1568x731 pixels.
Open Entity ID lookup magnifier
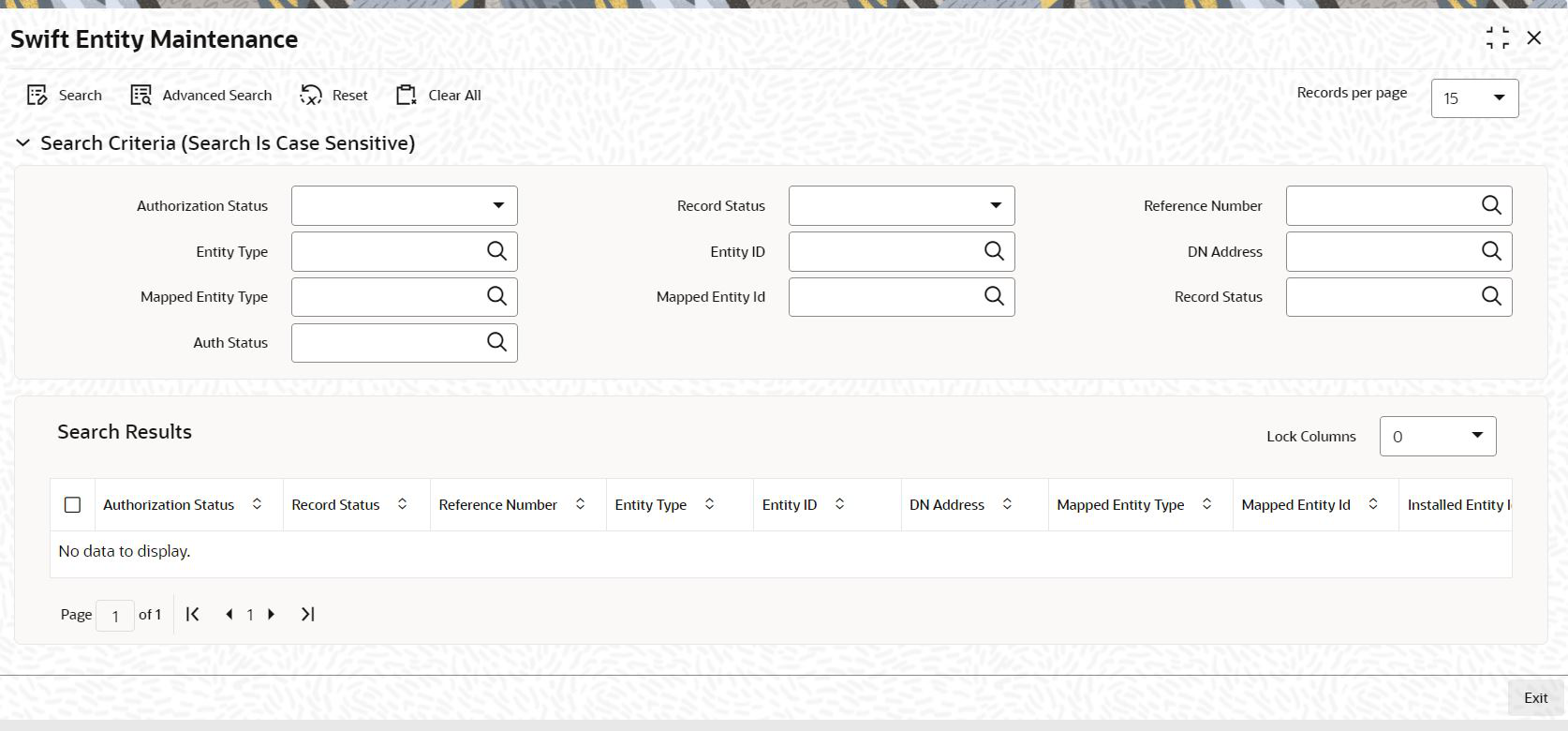994,251
